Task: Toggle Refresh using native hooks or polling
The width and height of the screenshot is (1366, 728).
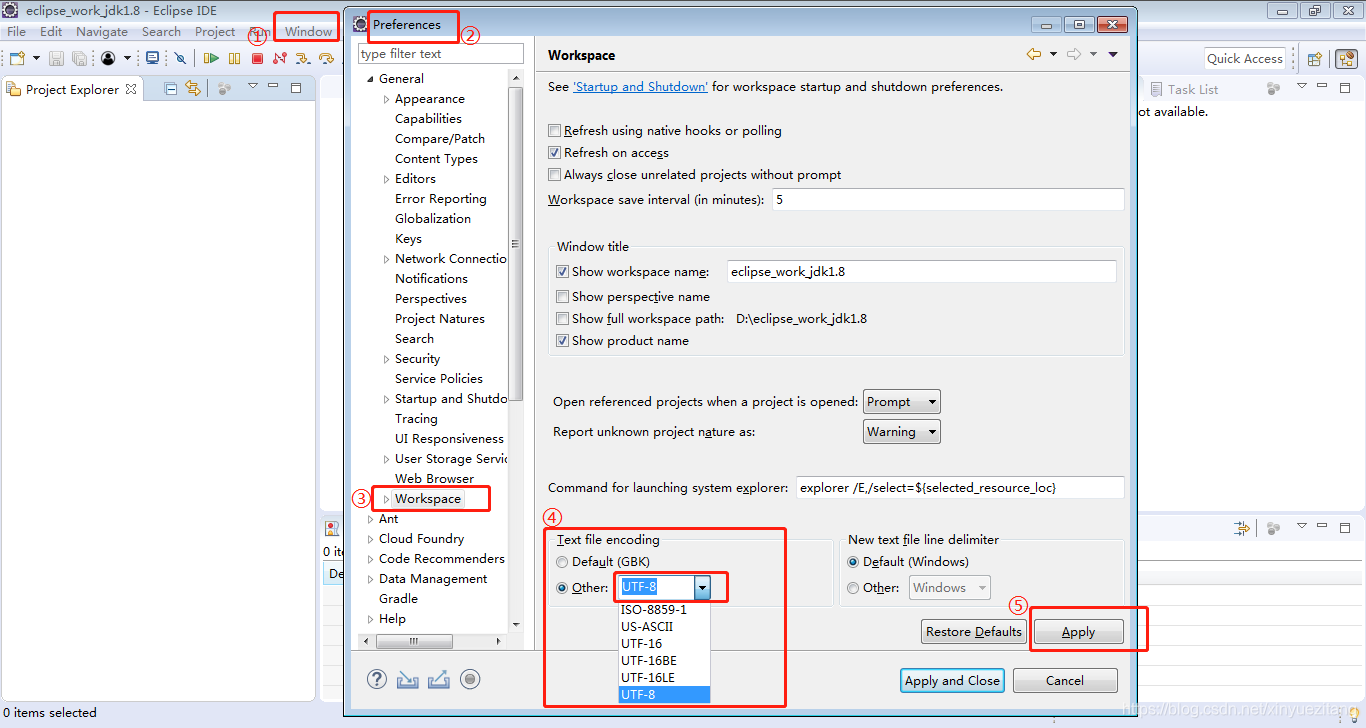Action: (555, 131)
